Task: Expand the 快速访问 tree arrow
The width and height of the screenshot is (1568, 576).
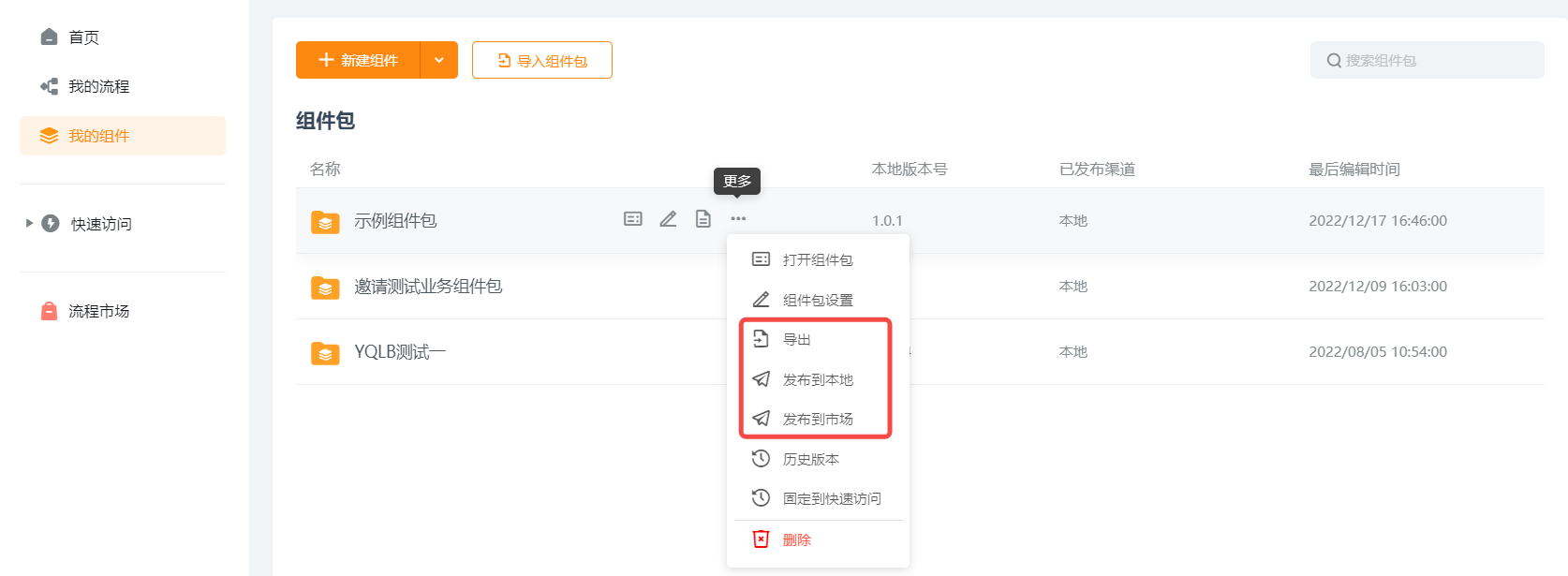Action: point(29,223)
